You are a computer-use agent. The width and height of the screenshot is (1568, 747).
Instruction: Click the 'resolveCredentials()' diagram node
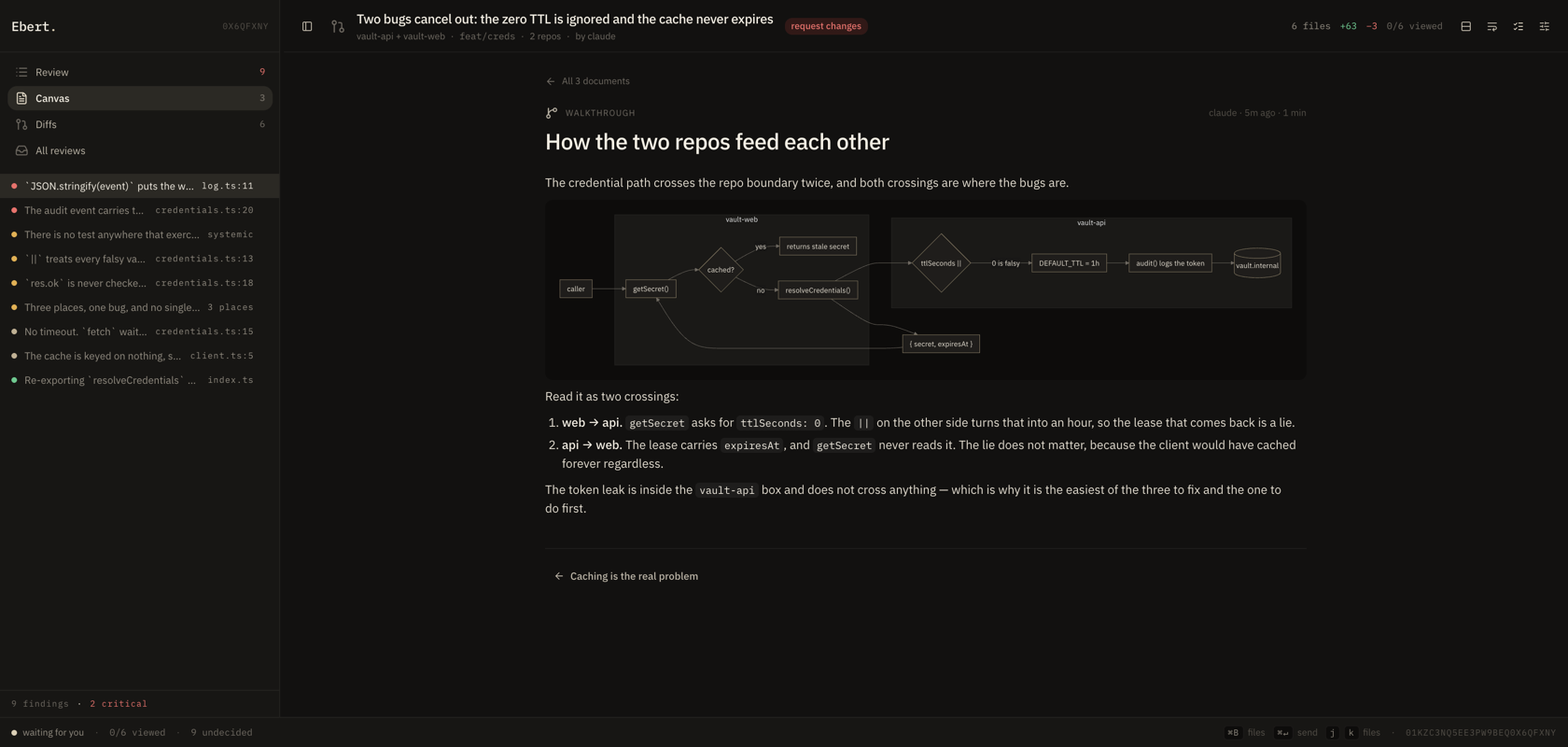(x=818, y=290)
